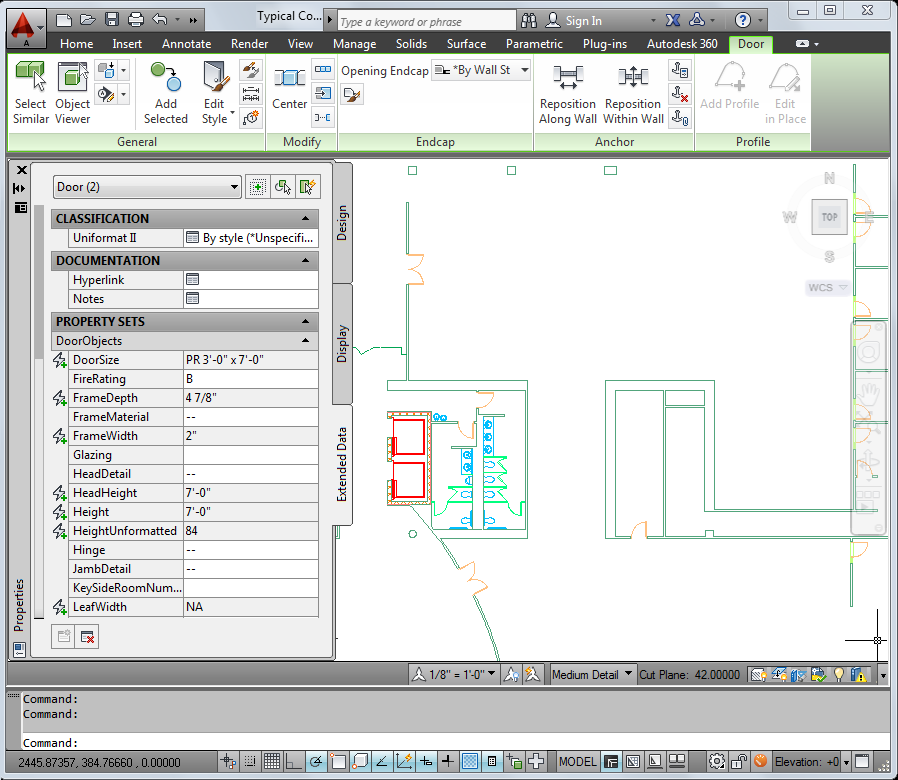Click the binoculars search icon
Image resolution: width=898 pixels, height=780 pixels.
[x=529, y=21]
